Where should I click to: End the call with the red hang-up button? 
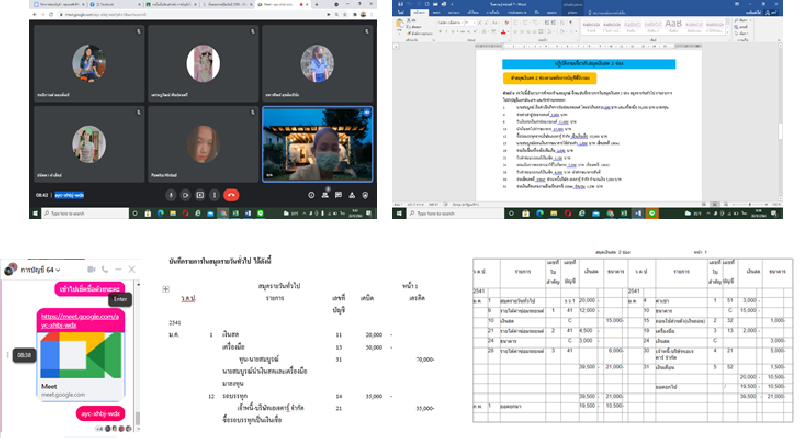[232, 194]
